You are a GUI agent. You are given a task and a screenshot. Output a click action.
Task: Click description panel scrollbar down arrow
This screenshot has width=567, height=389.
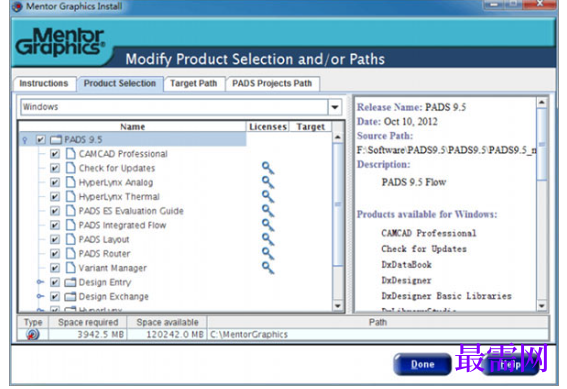[x=542, y=306]
